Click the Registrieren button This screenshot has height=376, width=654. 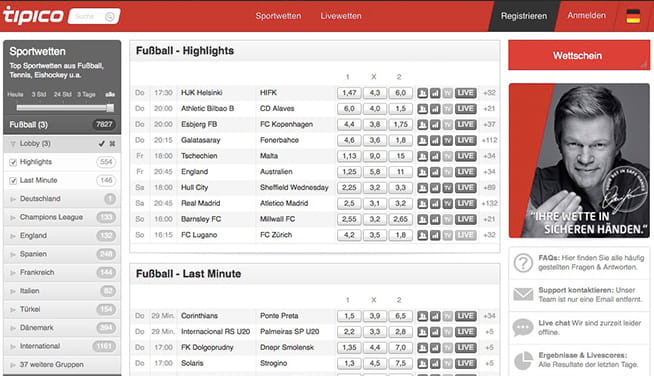[x=524, y=16]
